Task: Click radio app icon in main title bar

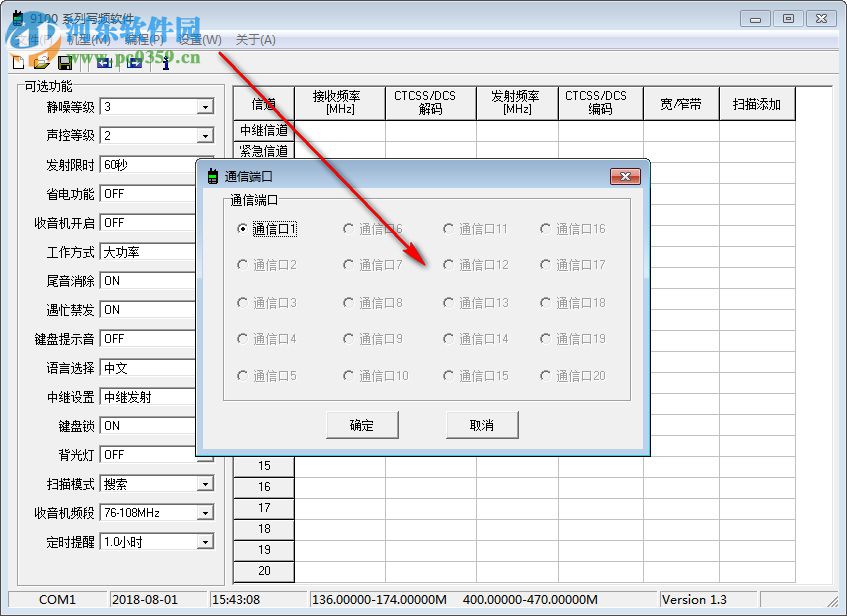Action: click(18, 18)
